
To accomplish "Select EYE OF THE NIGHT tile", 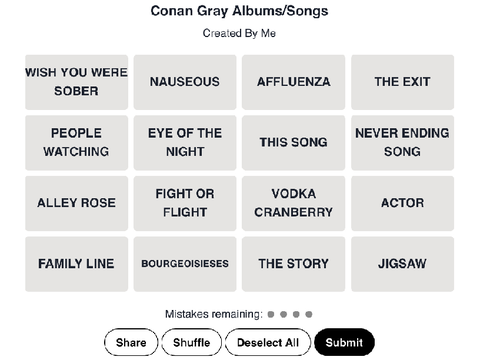I will pyautogui.click(x=185, y=143).
